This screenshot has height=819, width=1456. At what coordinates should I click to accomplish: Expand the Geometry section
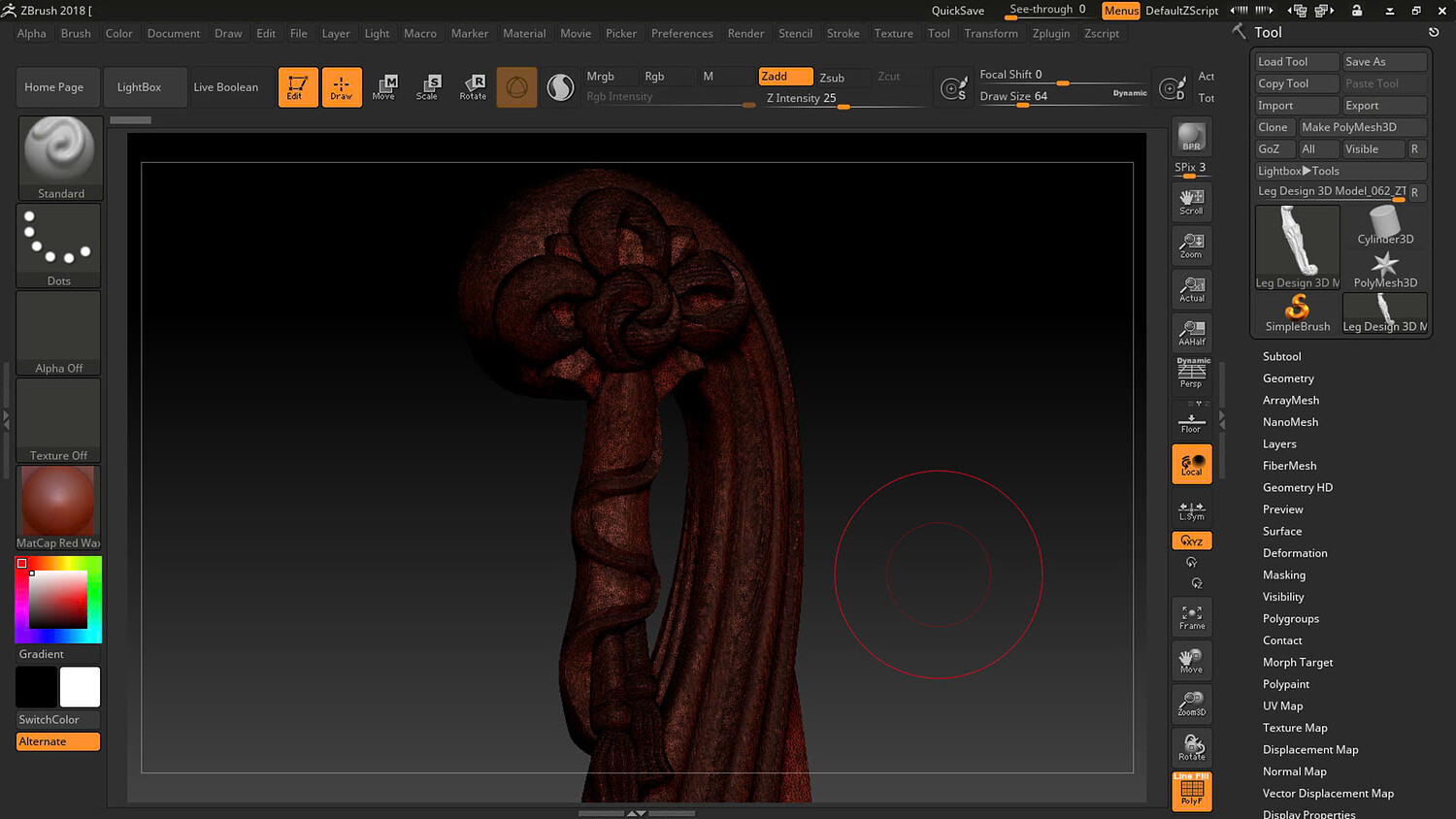coord(1288,378)
